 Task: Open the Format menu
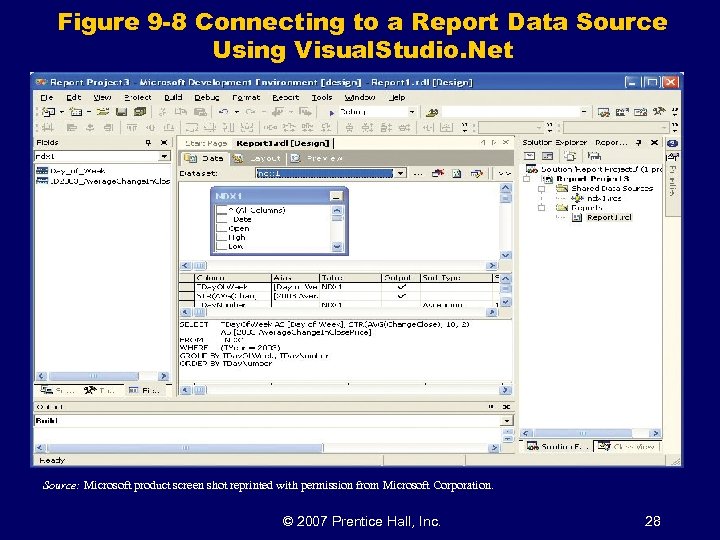pos(246,97)
